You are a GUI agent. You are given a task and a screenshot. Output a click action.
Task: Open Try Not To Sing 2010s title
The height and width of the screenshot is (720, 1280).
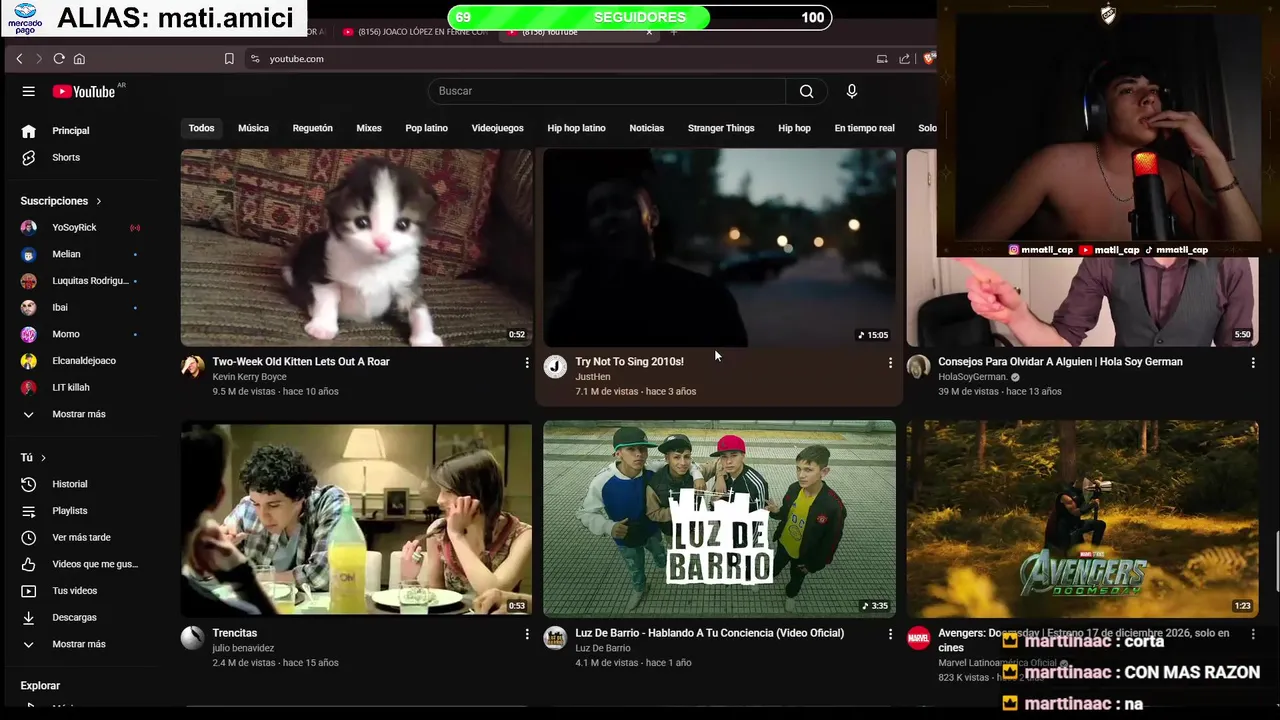click(629, 362)
